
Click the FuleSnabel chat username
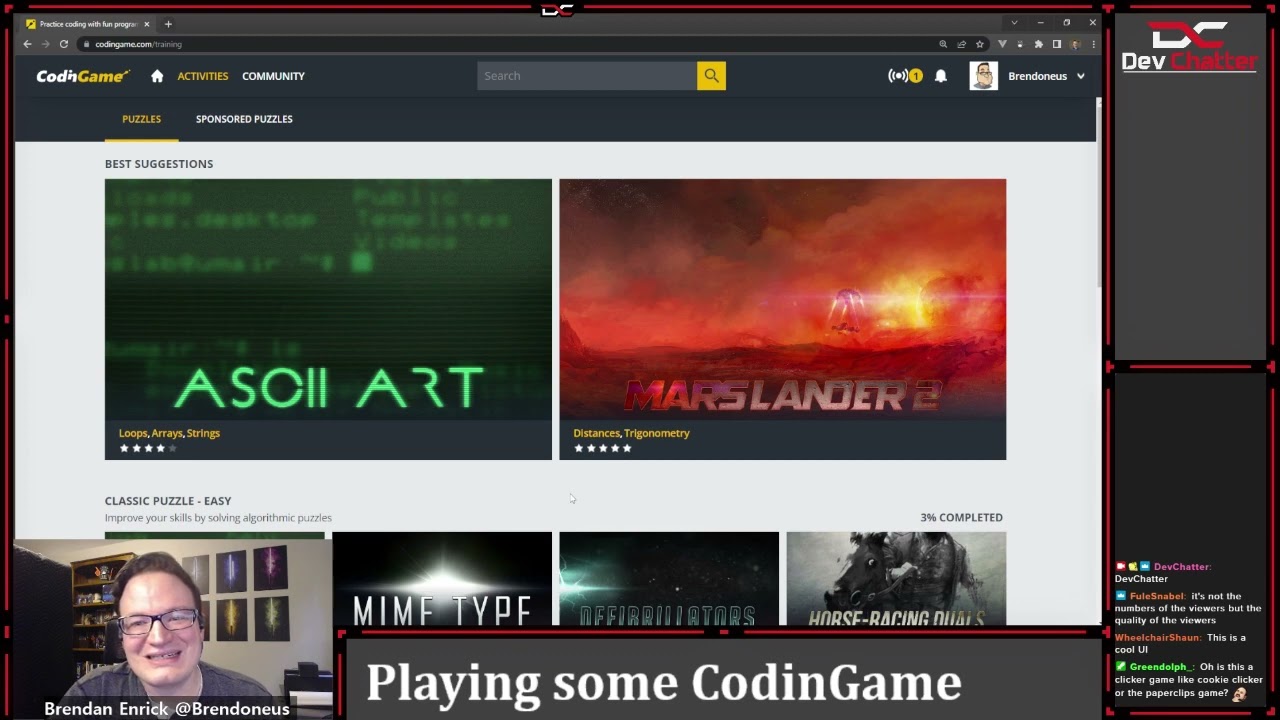pos(1157,596)
